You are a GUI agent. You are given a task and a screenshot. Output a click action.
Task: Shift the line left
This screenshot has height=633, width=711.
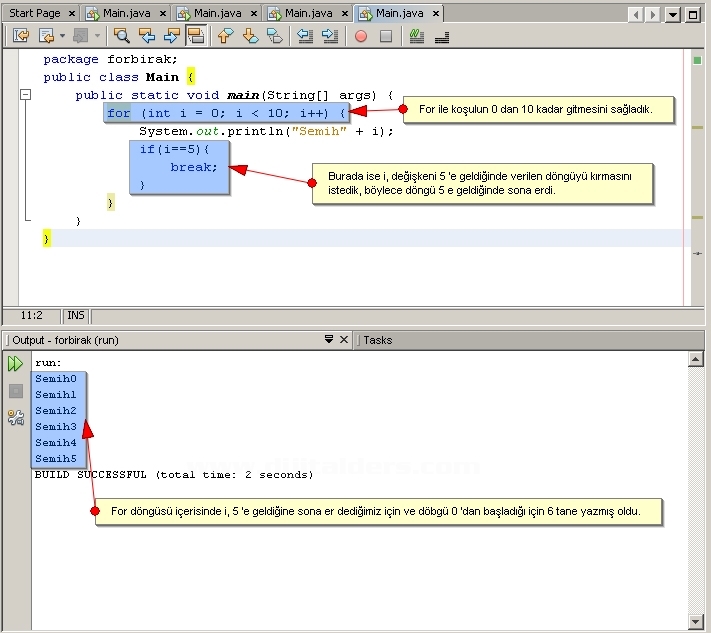coord(305,35)
